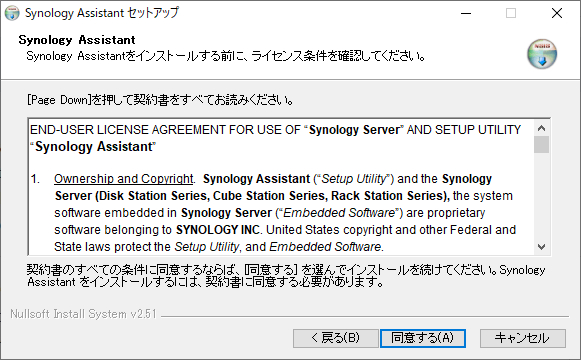The height and width of the screenshot is (360, 581).
Task: Click the Synology Assistant title bar icon
Action: [12, 13]
